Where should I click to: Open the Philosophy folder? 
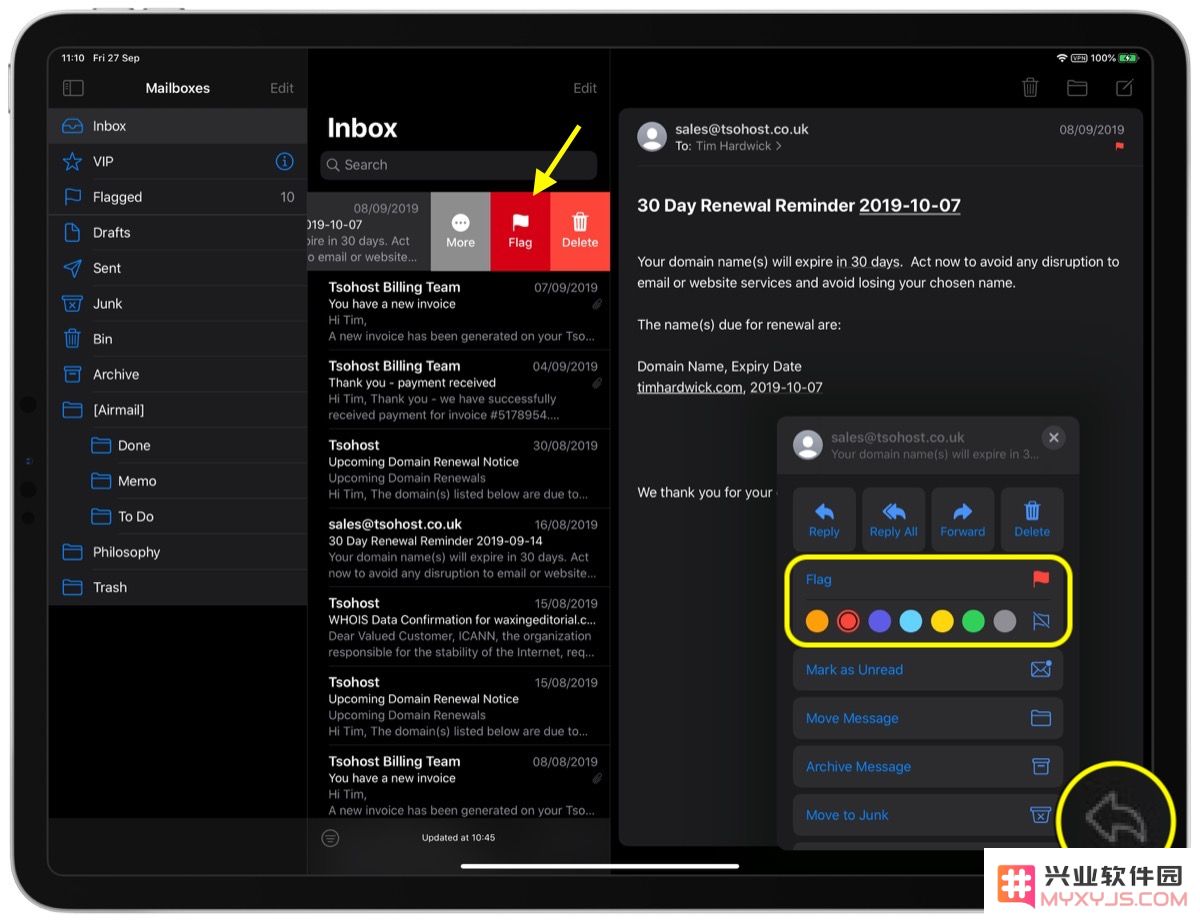tap(178, 552)
